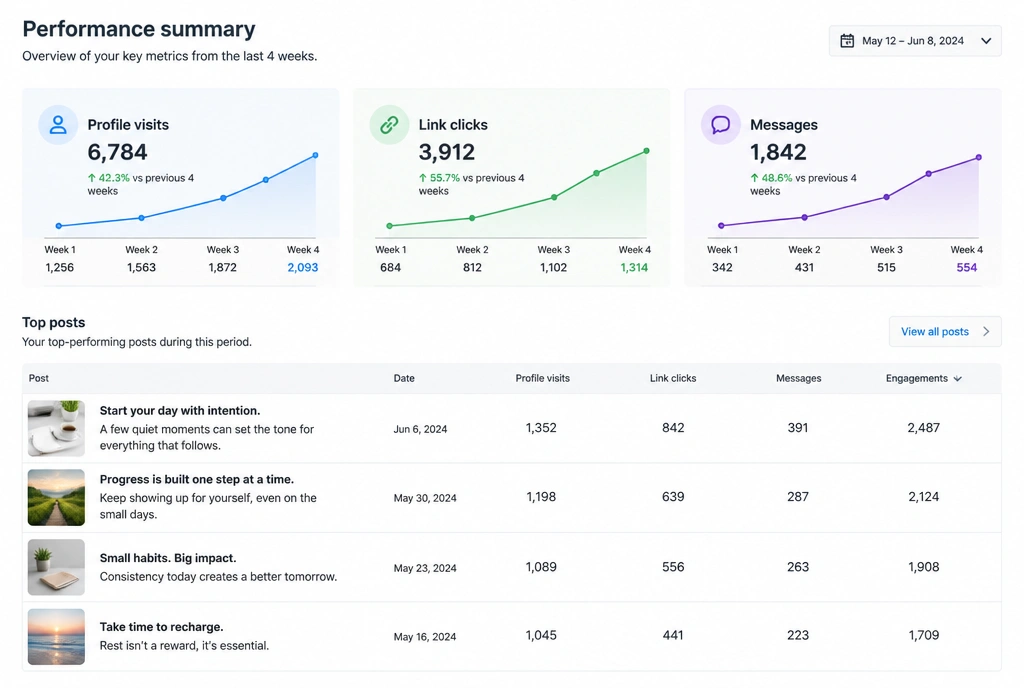Select Week 2 data point on Messages chart
Screen dimensions: 1024x688
pos(804,217)
